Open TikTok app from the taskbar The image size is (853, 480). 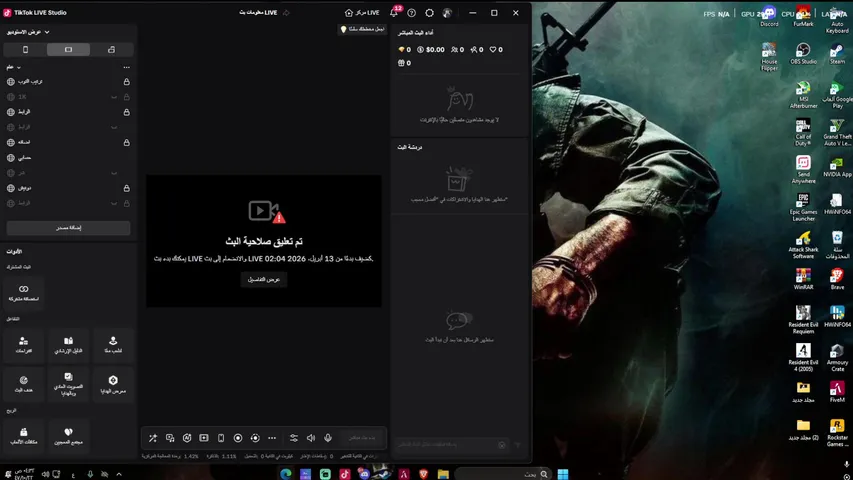pyautogui.click(x=345, y=474)
